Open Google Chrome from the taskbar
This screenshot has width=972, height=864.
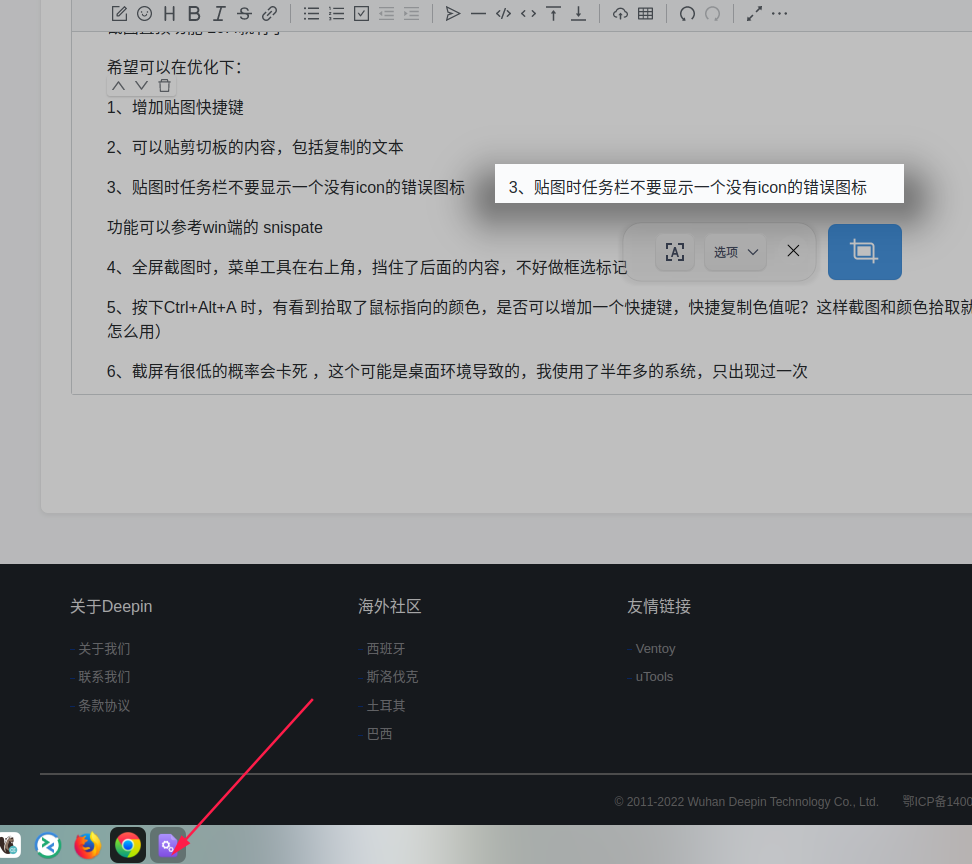click(128, 845)
